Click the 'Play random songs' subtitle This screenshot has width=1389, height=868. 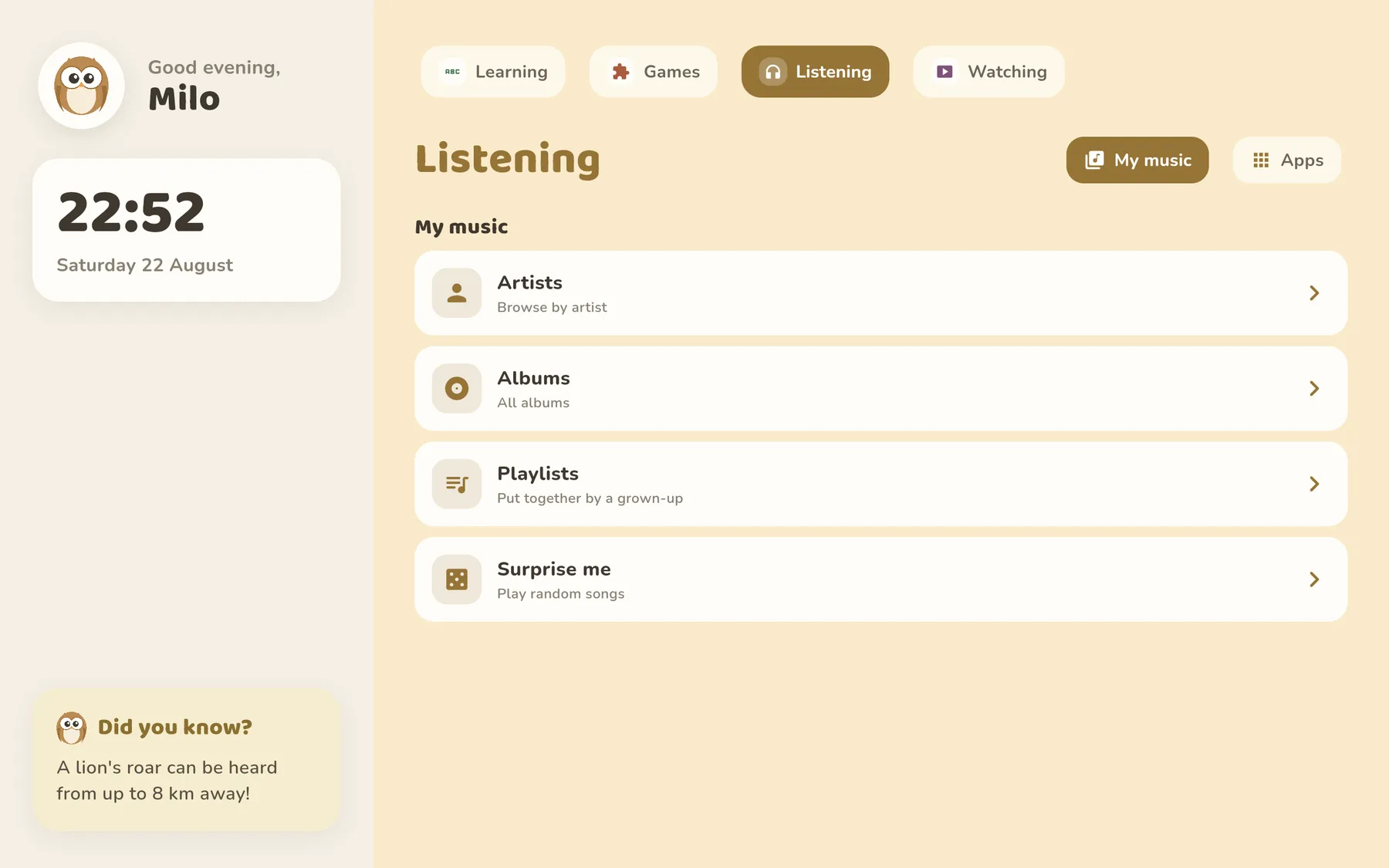point(560,594)
